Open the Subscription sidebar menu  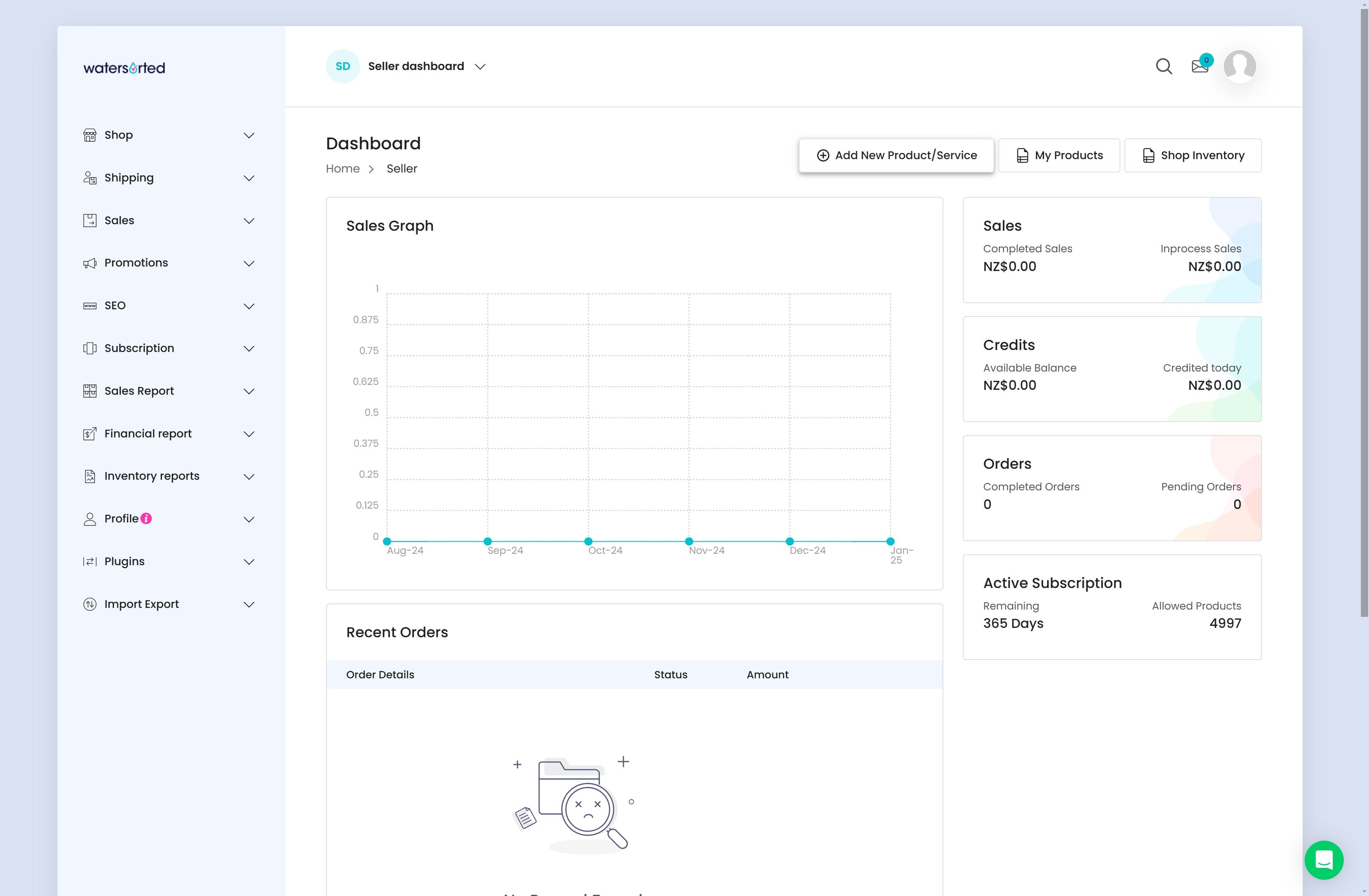[139, 348]
